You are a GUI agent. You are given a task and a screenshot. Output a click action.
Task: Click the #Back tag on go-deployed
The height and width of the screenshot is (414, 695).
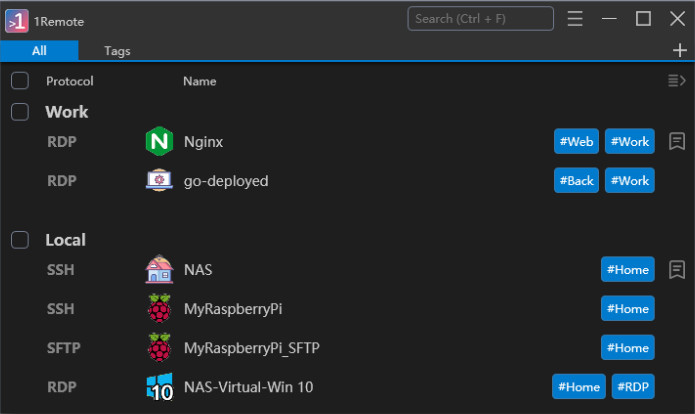click(x=576, y=180)
